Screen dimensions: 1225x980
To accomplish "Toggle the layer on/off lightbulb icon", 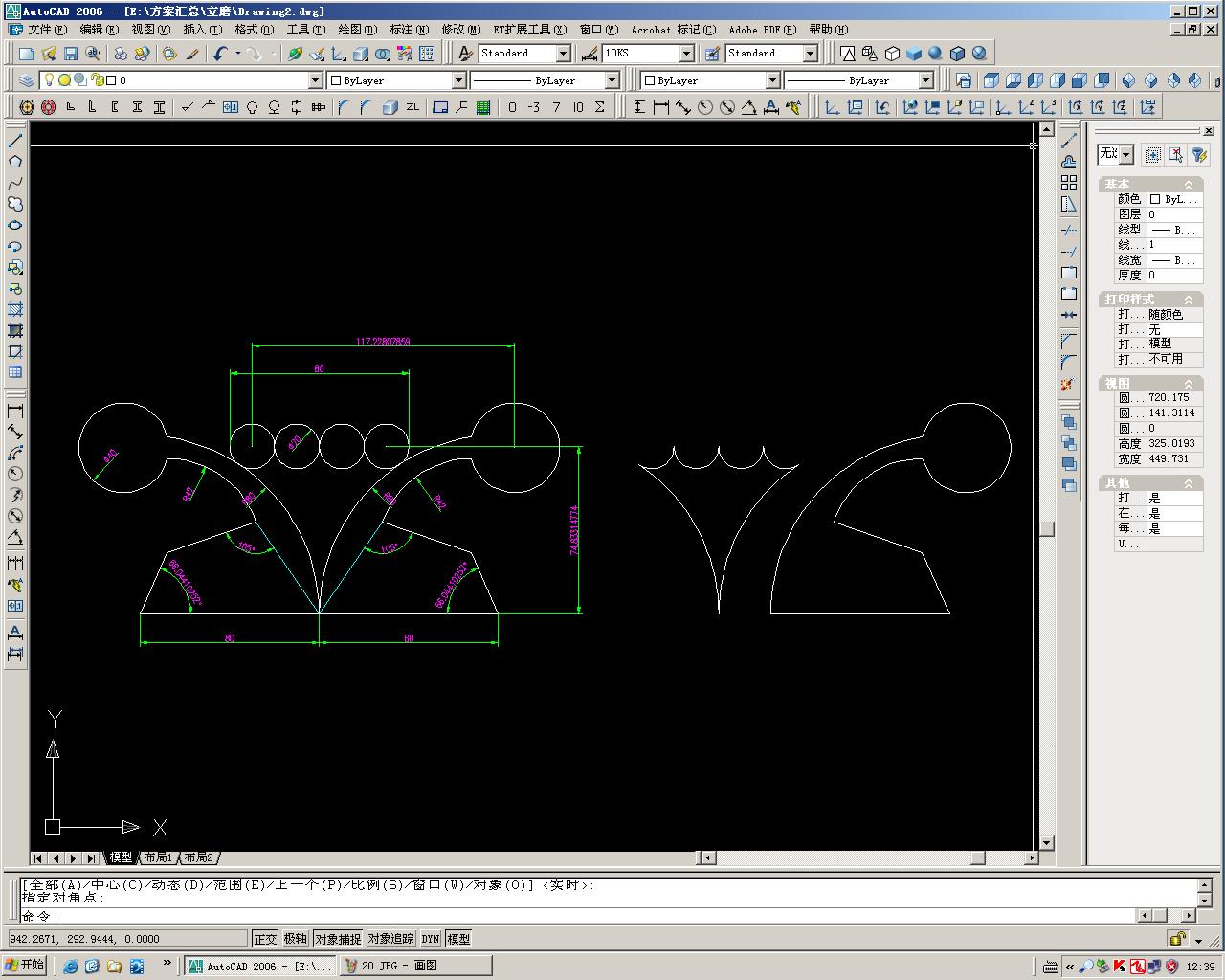I will point(50,80).
